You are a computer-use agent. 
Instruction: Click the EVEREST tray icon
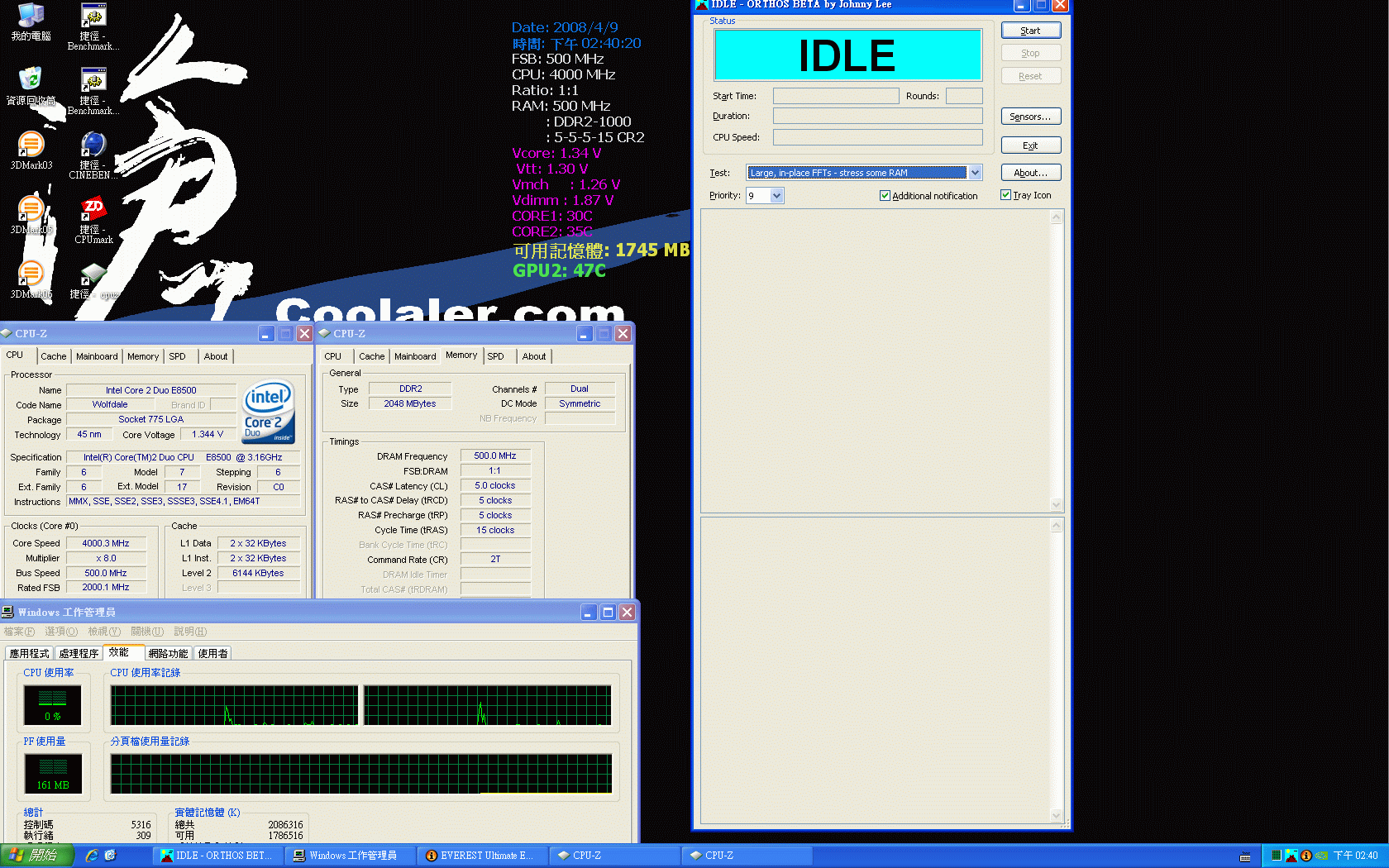coord(1305,856)
